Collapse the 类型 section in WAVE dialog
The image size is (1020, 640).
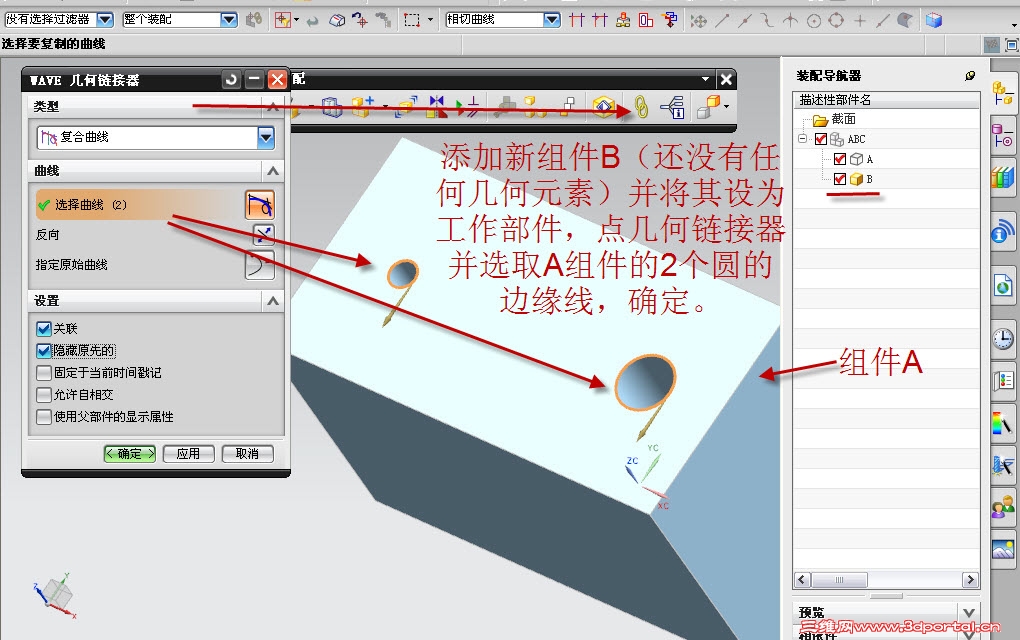coord(273,106)
